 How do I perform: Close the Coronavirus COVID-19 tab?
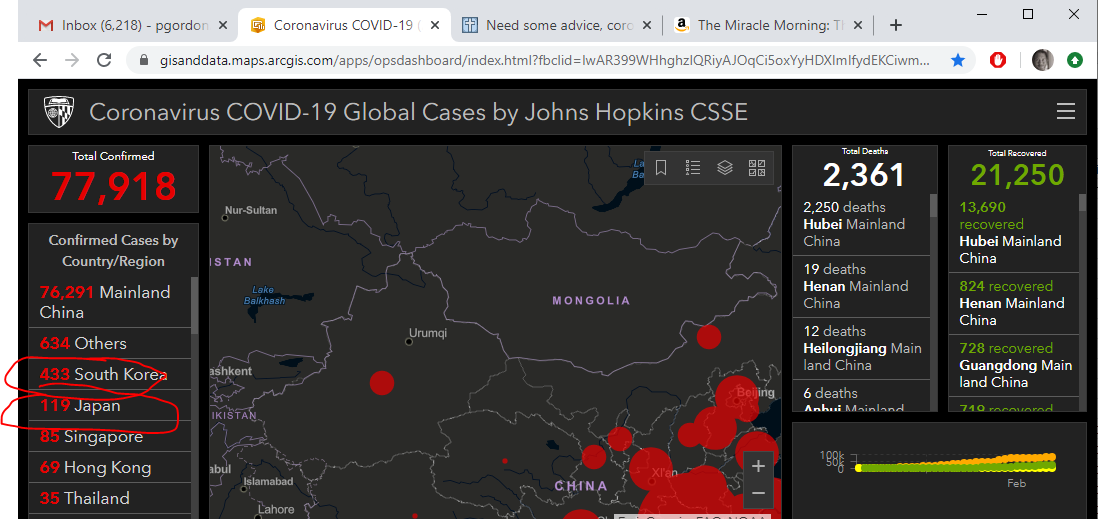click(x=435, y=25)
